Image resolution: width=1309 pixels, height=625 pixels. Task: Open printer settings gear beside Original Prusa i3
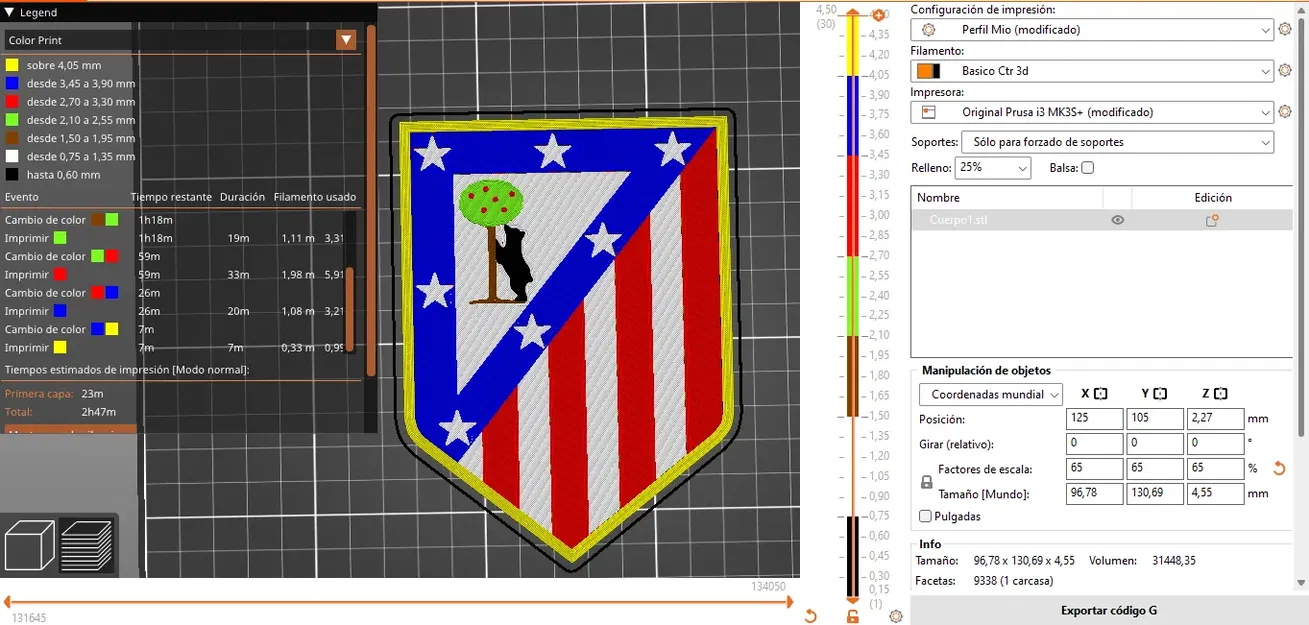(x=1285, y=112)
